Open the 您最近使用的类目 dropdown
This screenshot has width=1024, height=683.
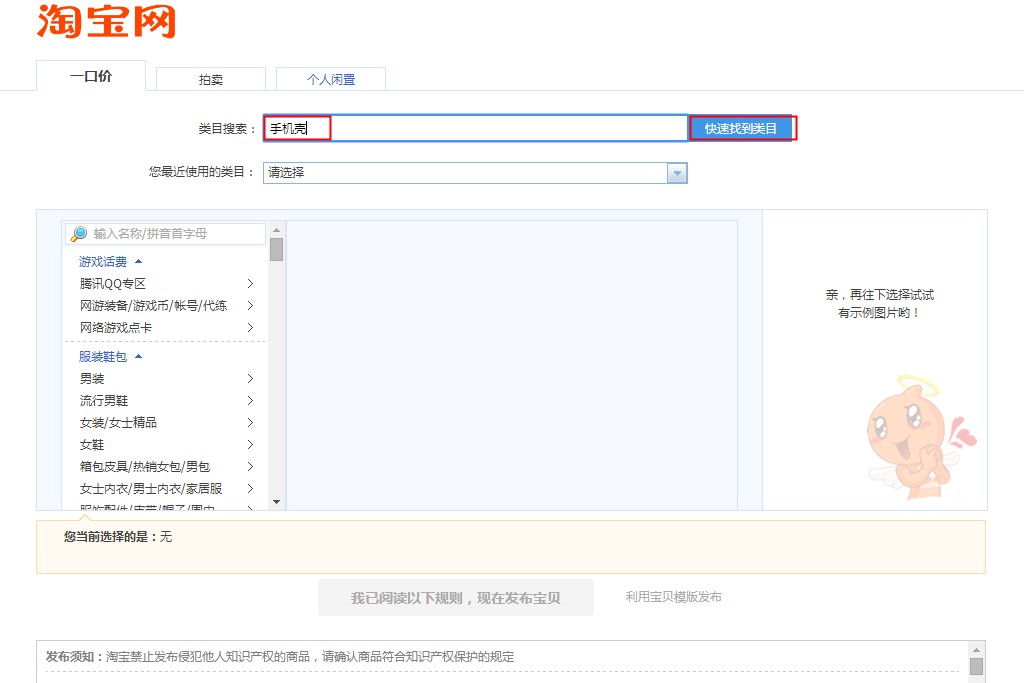click(475, 172)
